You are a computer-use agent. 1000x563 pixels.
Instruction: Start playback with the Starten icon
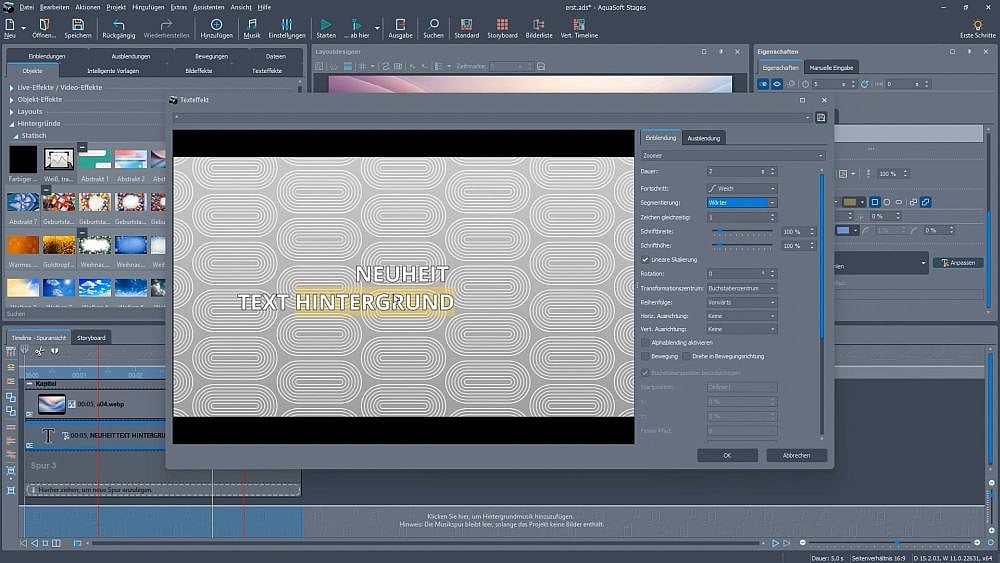click(x=326, y=24)
